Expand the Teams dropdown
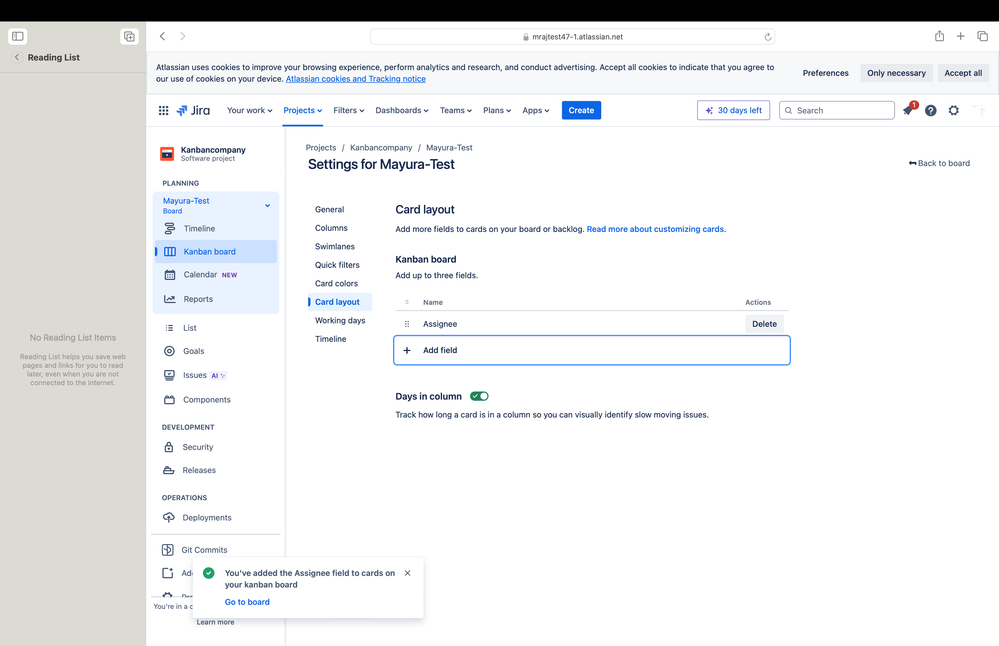This screenshot has height=646, width=999. click(x=456, y=110)
